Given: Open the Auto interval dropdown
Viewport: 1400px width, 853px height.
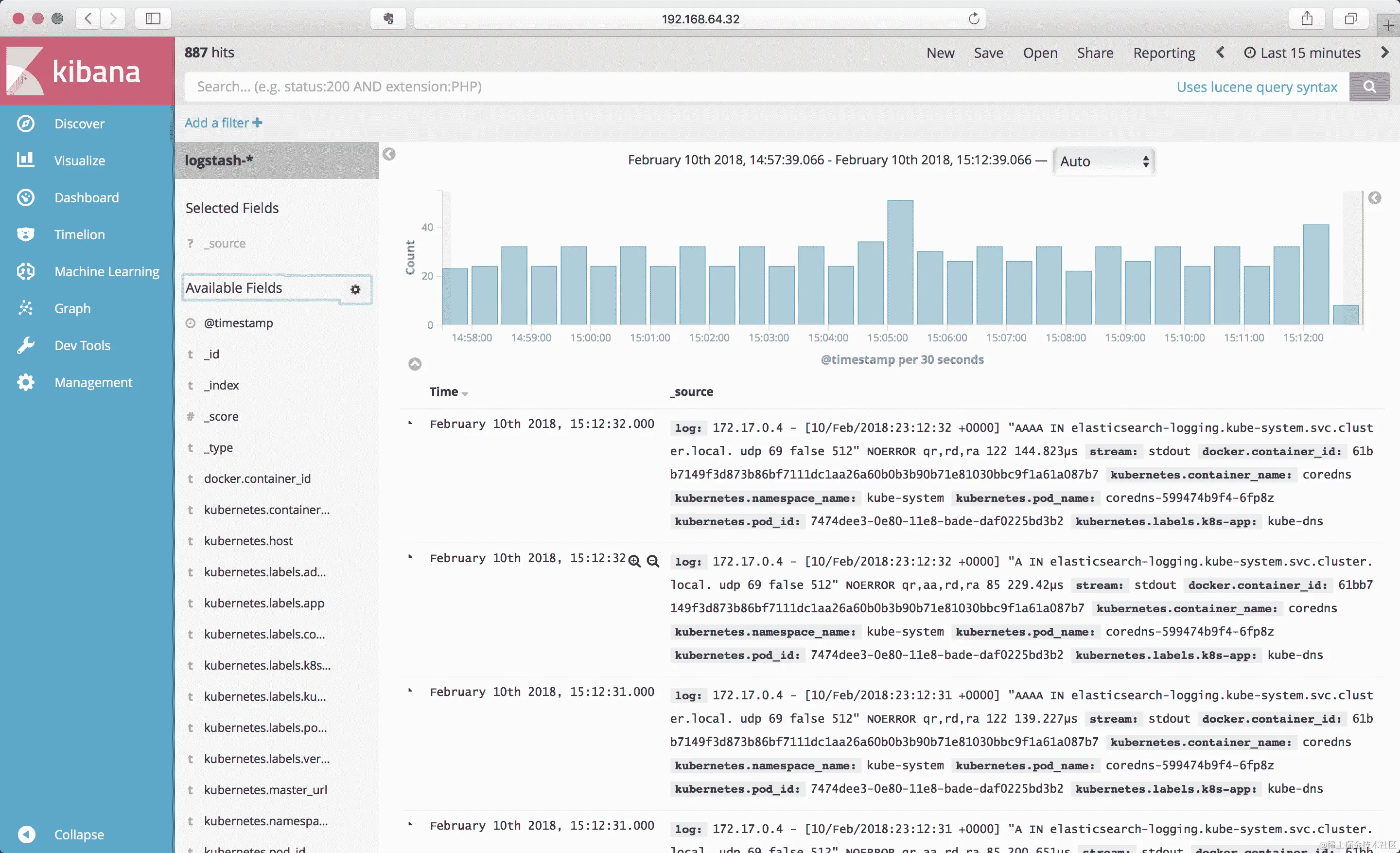Looking at the screenshot, I should [x=1103, y=161].
